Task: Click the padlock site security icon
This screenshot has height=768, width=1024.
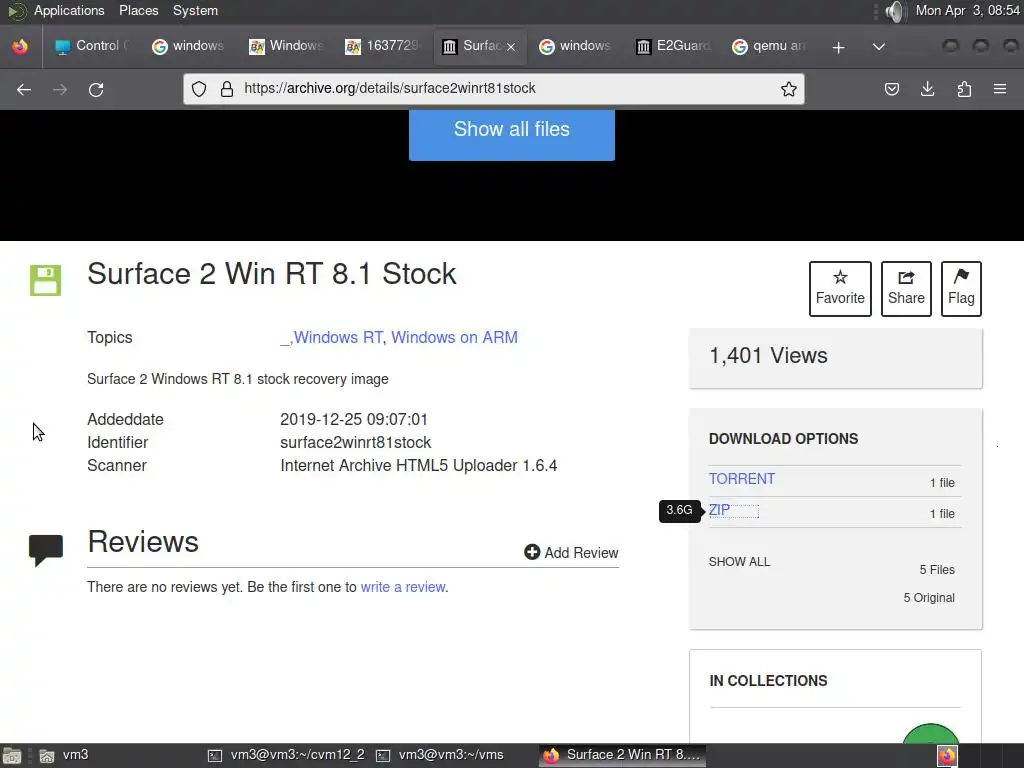Action: pos(227,89)
